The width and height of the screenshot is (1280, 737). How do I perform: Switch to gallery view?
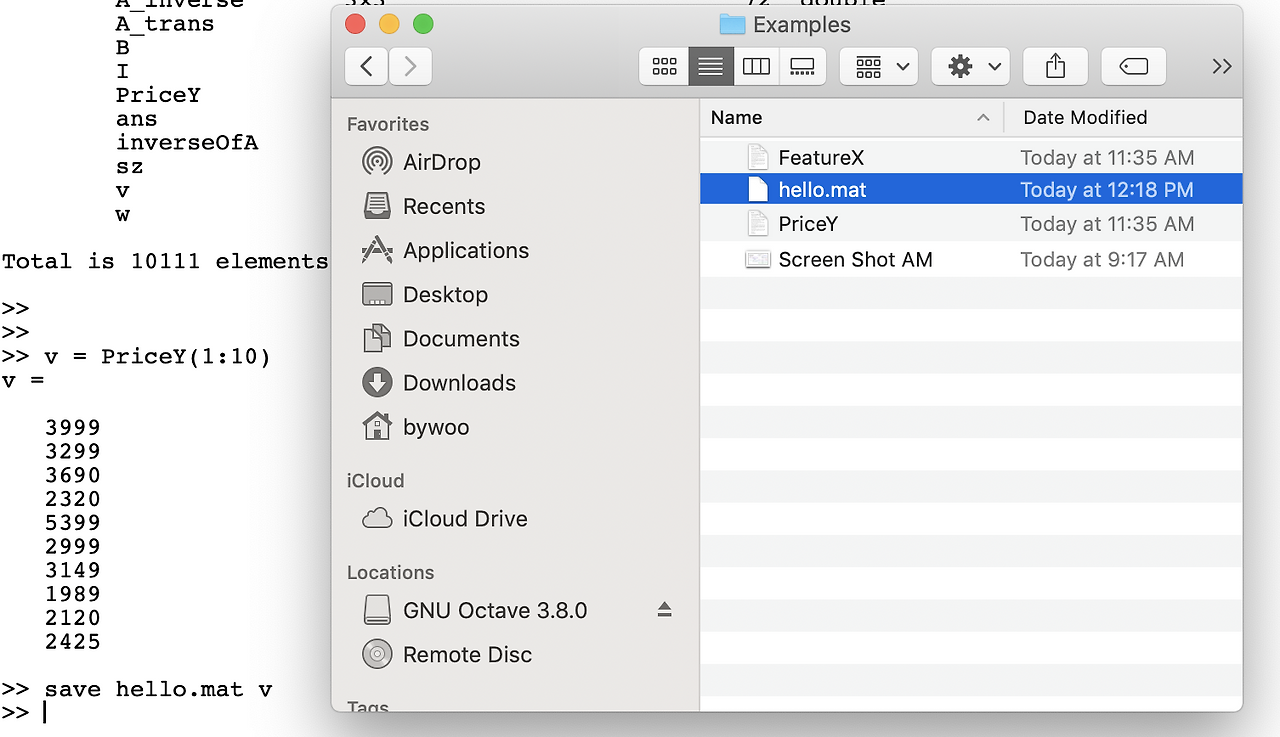tap(802, 67)
